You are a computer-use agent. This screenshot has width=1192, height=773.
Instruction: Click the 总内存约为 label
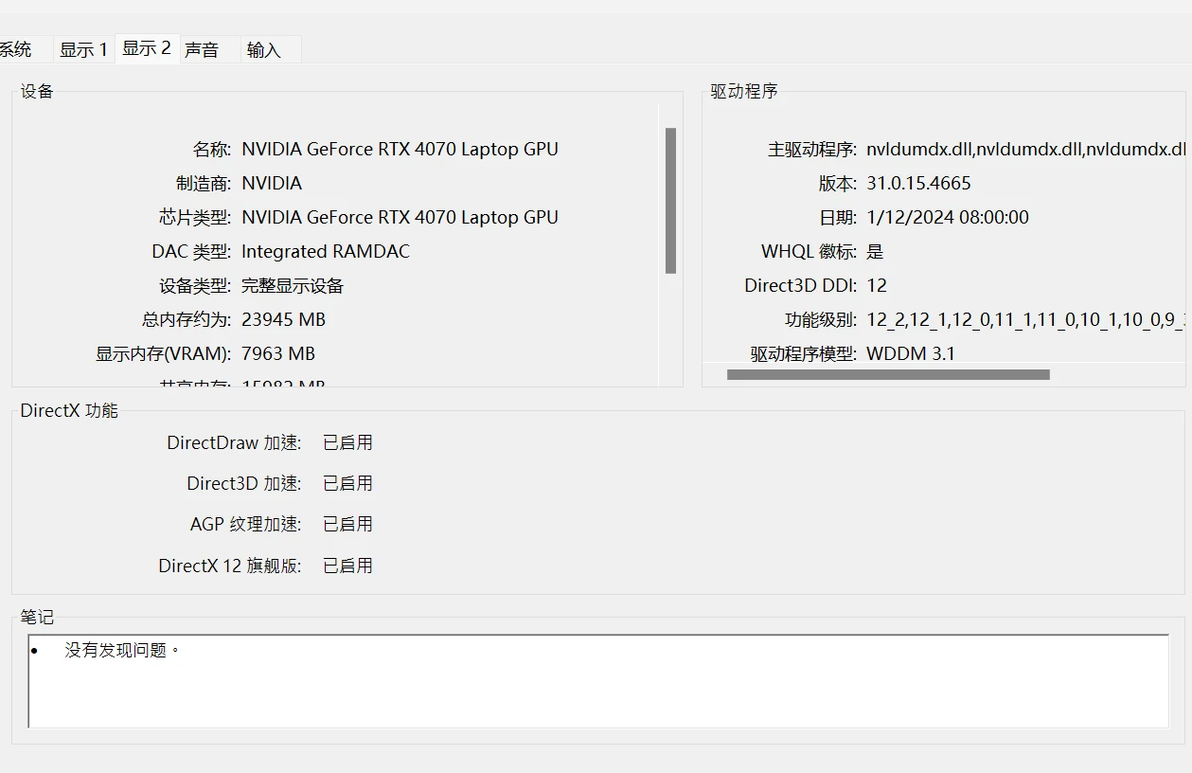[x=186, y=320]
